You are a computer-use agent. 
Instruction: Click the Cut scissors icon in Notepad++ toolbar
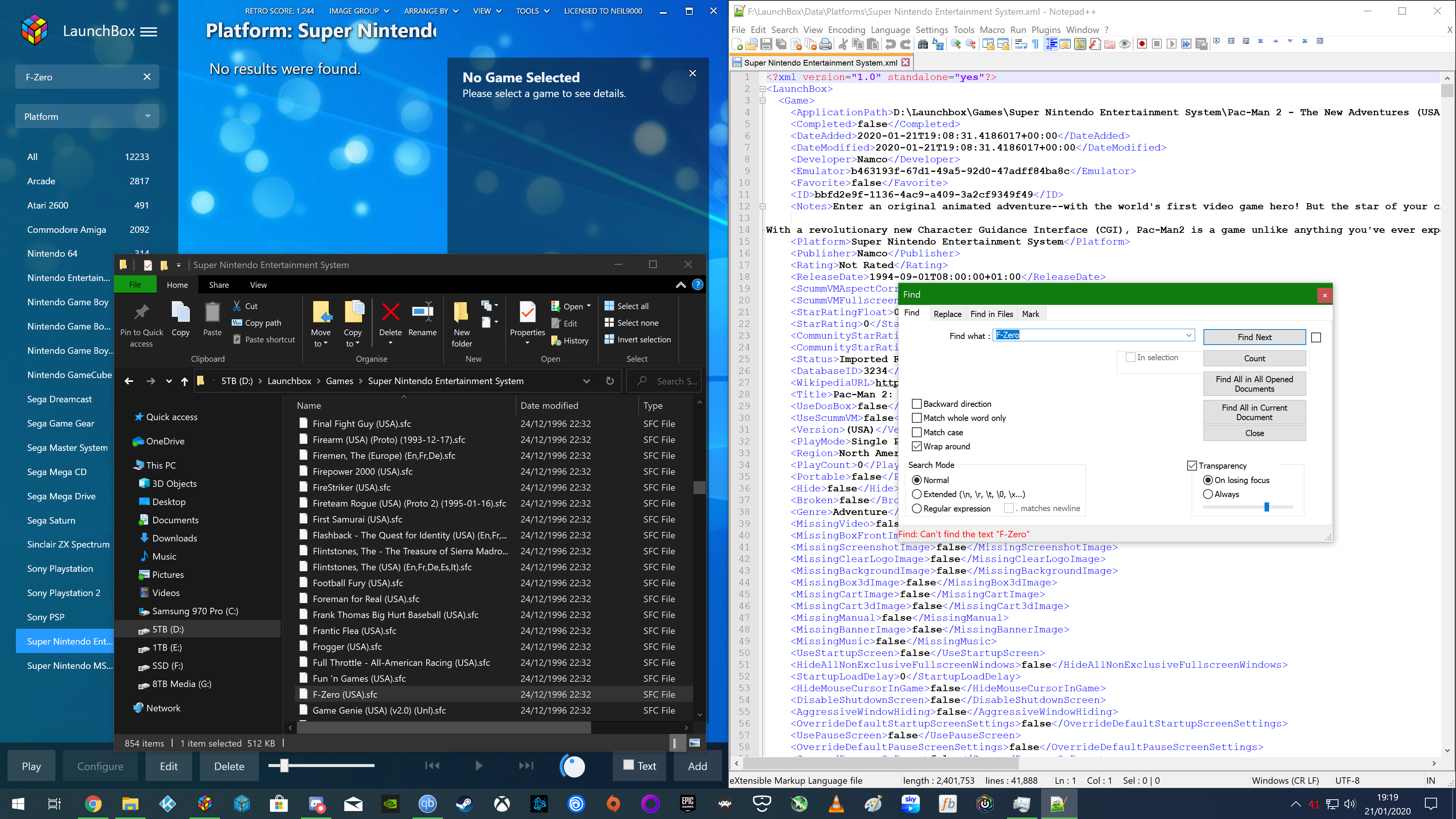point(843,44)
